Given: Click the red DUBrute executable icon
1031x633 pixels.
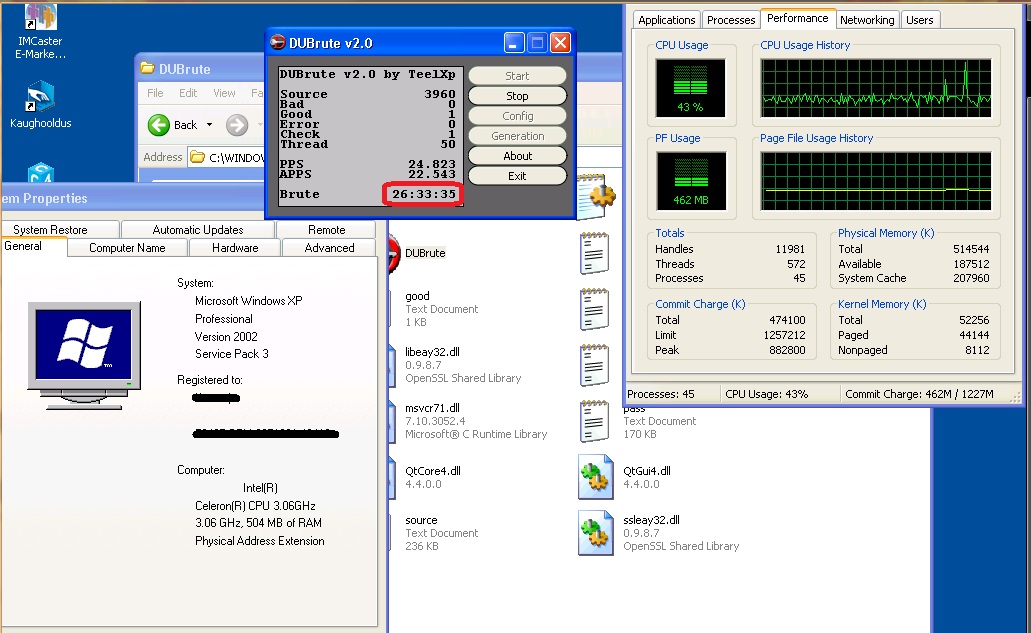Looking at the screenshot, I should pos(393,254).
